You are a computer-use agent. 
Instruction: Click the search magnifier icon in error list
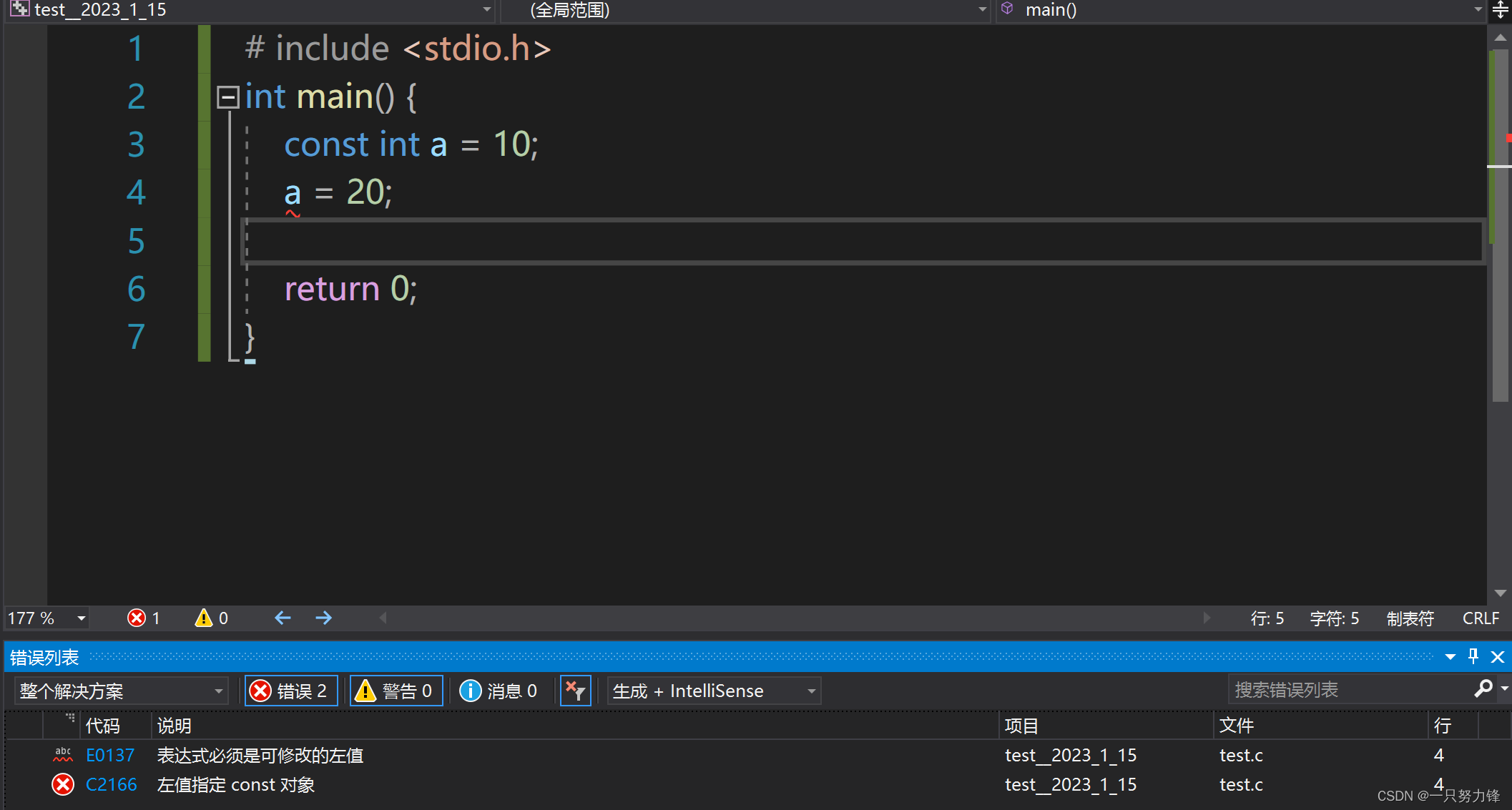point(1483,689)
